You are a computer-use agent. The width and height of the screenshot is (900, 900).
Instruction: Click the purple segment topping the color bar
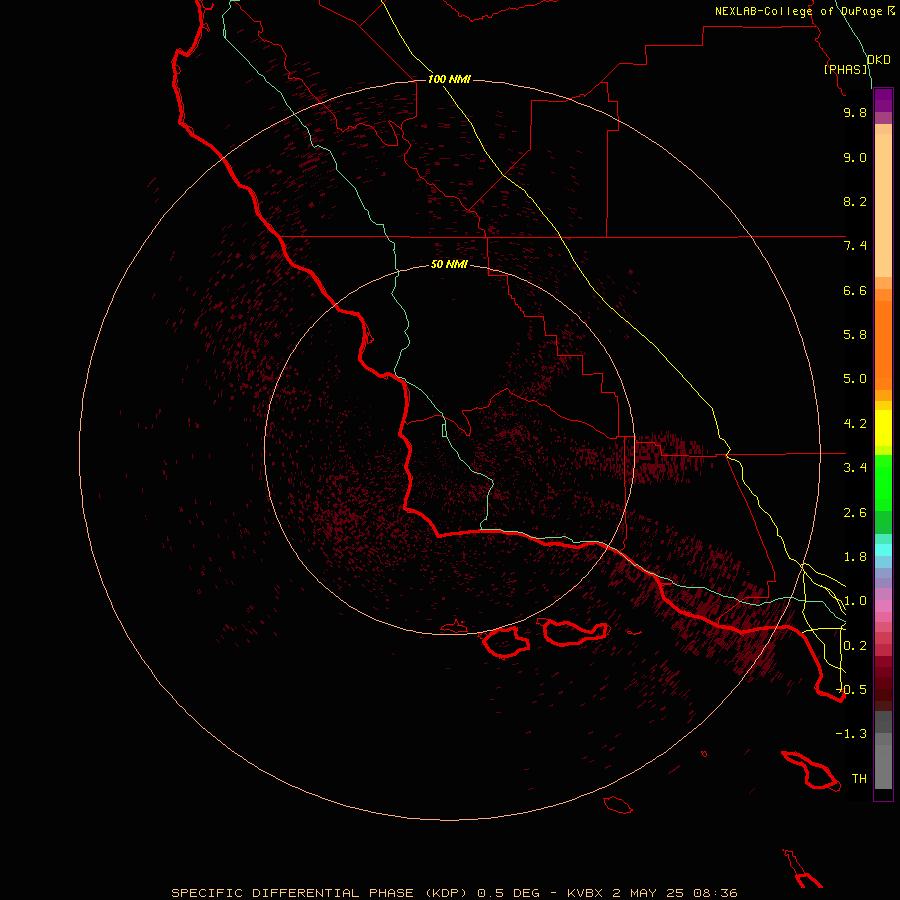883,100
